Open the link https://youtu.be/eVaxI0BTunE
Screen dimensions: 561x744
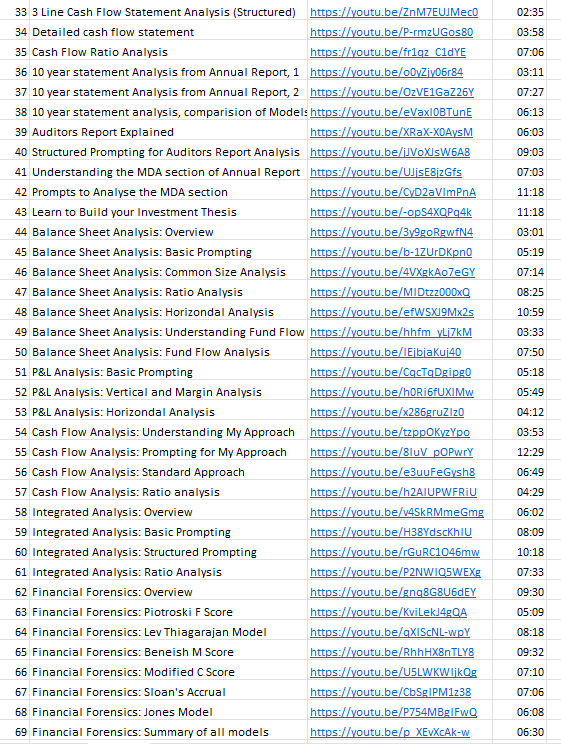(391, 112)
